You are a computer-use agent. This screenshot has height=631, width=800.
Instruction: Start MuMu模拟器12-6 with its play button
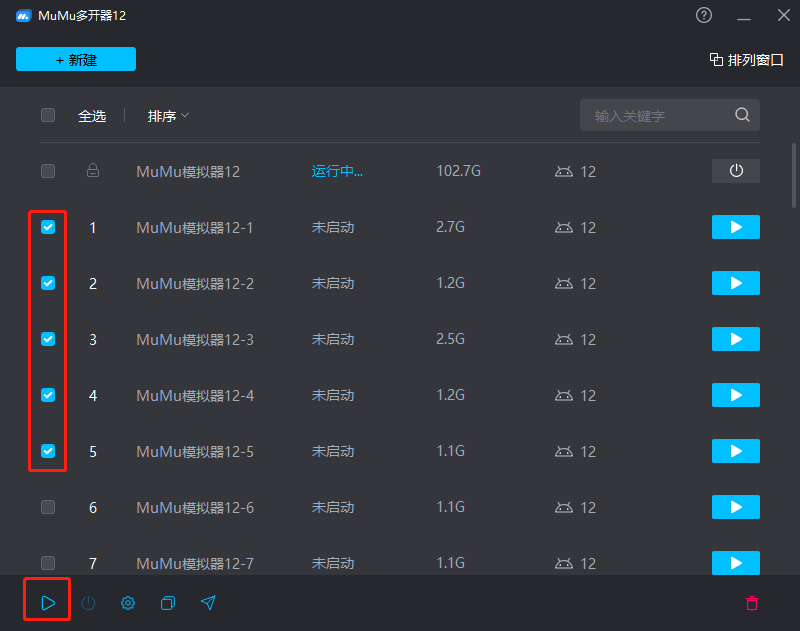click(736, 507)
